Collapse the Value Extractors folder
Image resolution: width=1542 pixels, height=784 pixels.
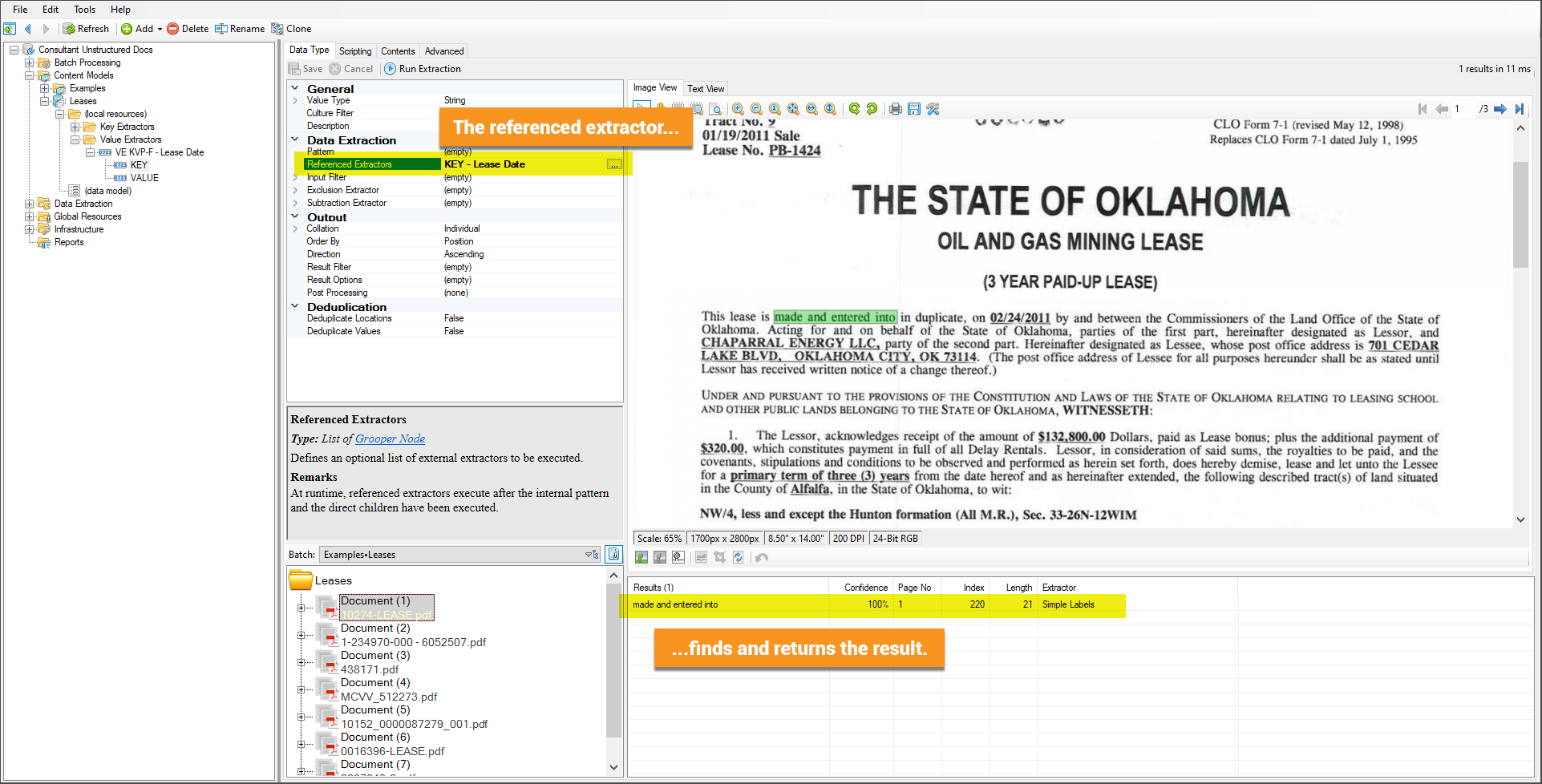(x=75, y=139)
